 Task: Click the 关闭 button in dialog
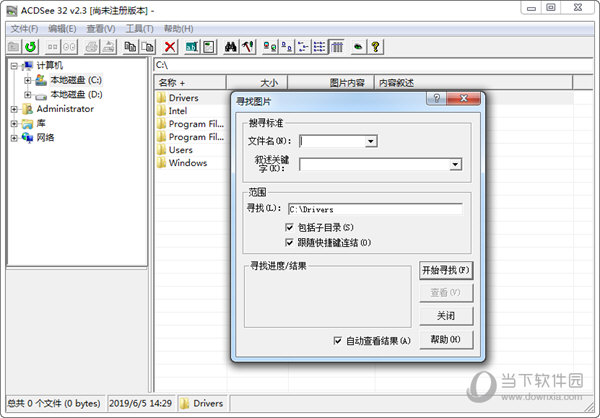445,316
